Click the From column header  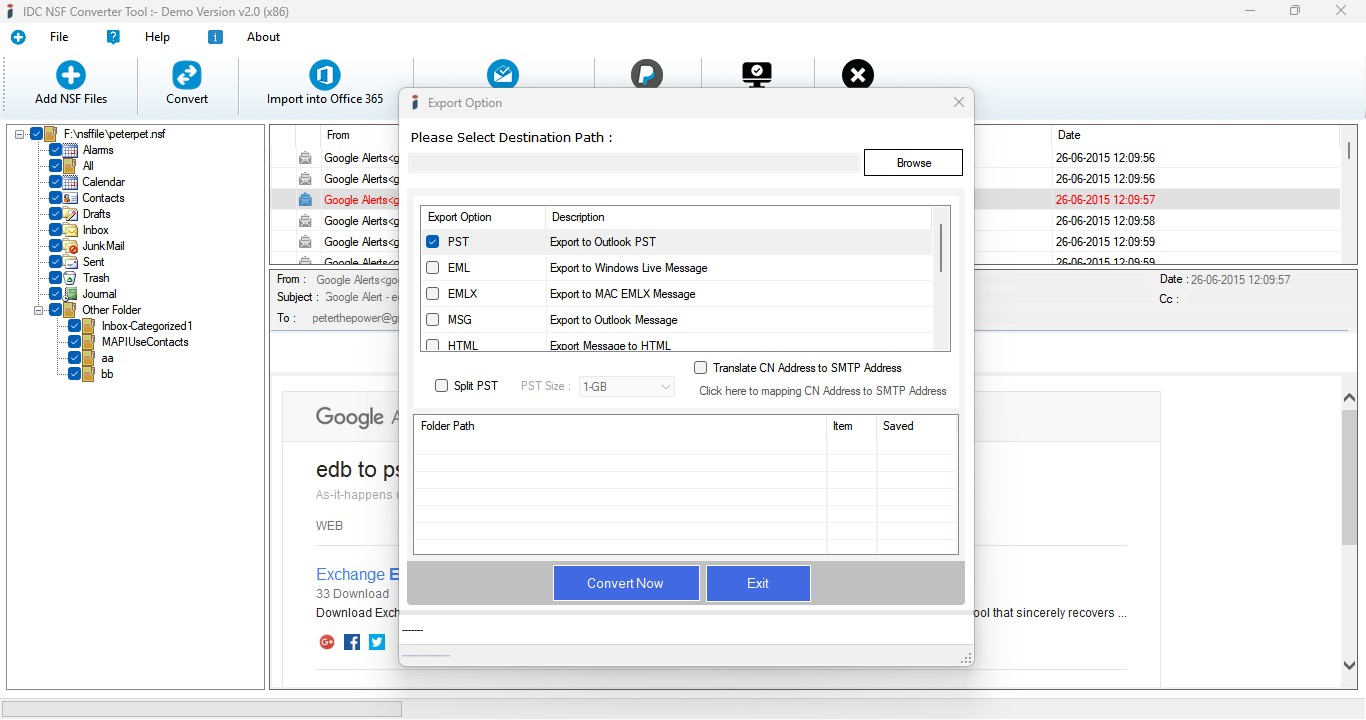[338, 135]
